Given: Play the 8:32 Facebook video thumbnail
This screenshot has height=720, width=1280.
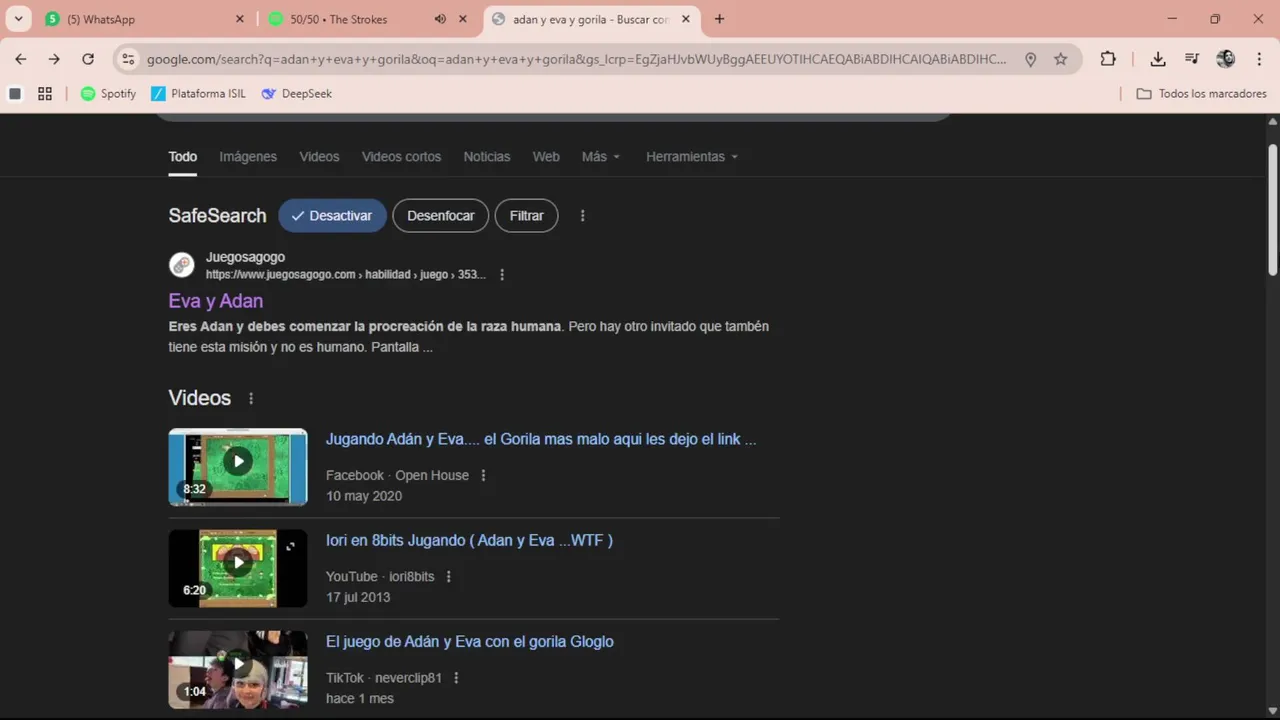Looking at the screenshot, I should 238,467.
